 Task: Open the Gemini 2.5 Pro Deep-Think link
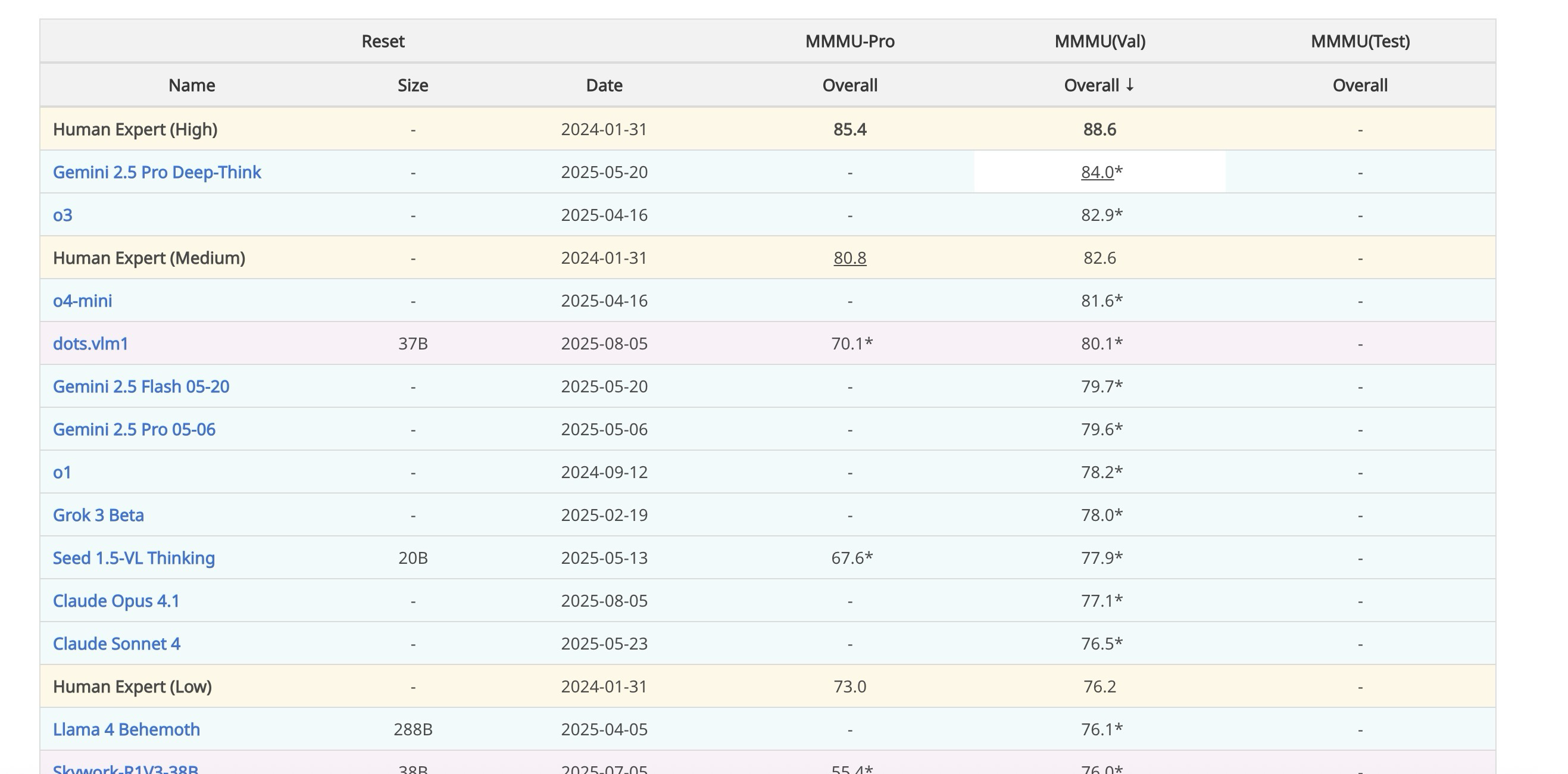click(157, 172)
